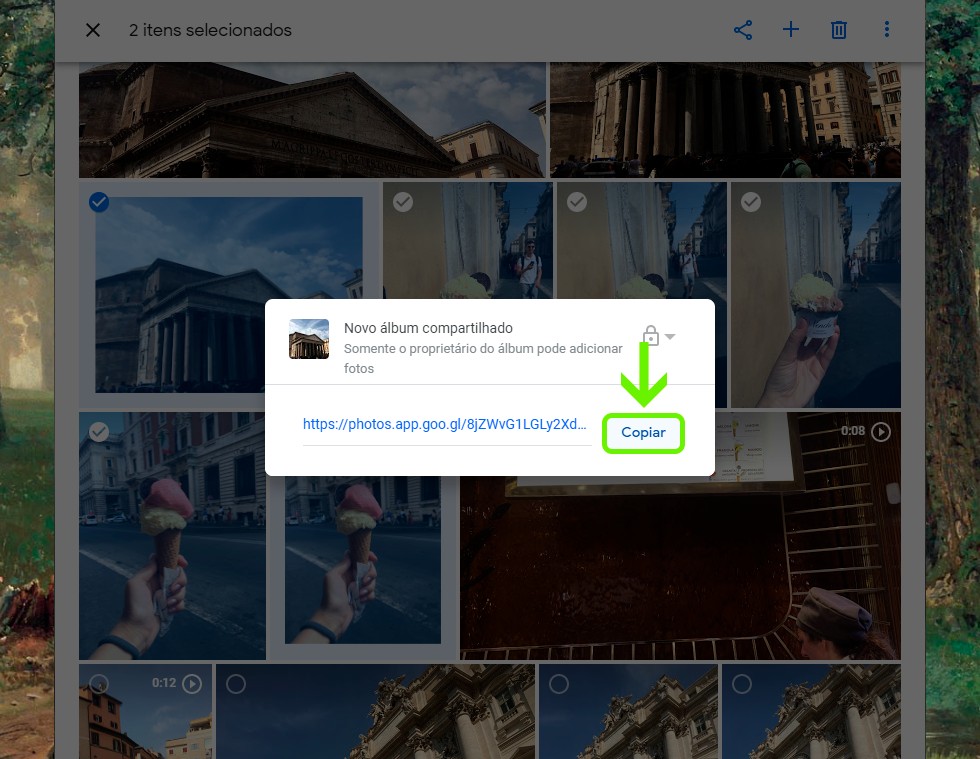Click the lock icon in share dialog
980x759 pixels.
pyautogui.click(x=650, y=335)
